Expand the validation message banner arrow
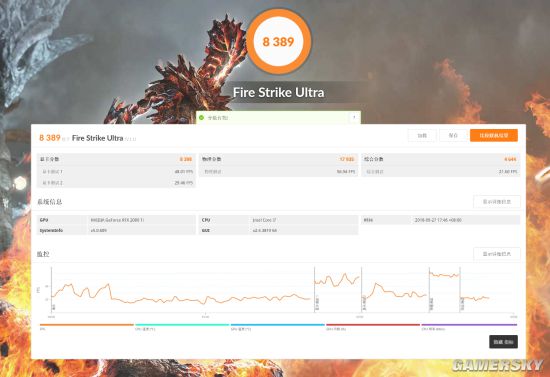550x377 pixels. coord(354,117)
